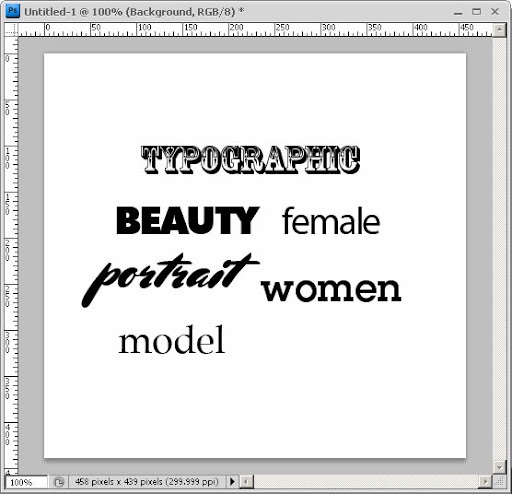Click the vertical scrollbar up arrow

pyautogui.click(x=499, y=30)
